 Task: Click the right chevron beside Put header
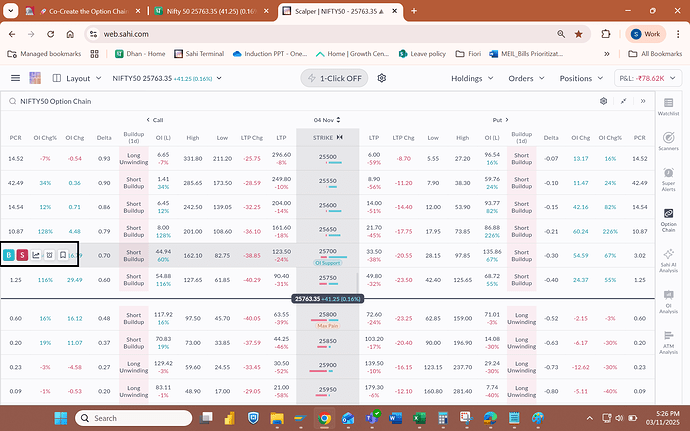[x=507, y=120]
